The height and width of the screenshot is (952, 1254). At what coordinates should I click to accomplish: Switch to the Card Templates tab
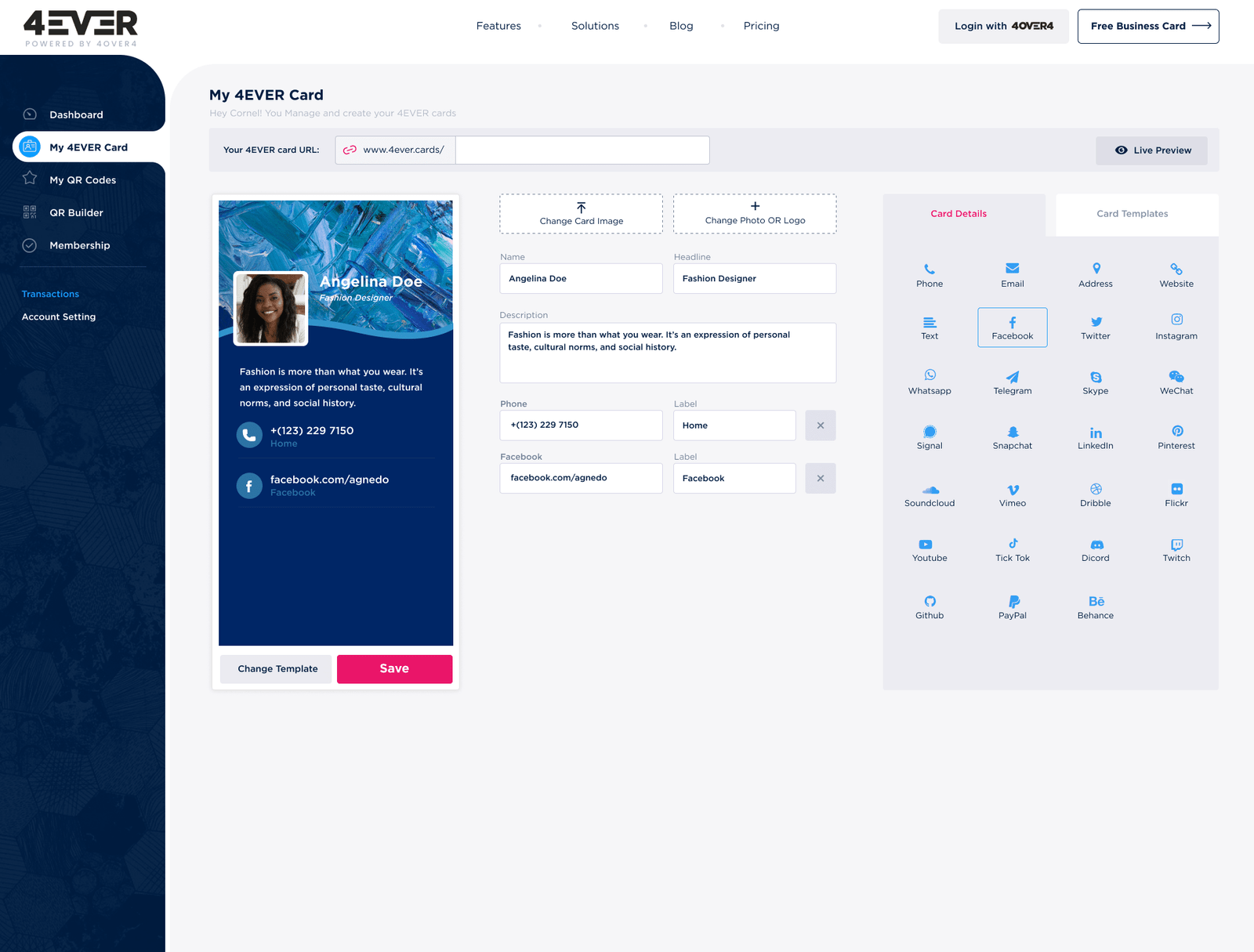tap(1132, 214)
